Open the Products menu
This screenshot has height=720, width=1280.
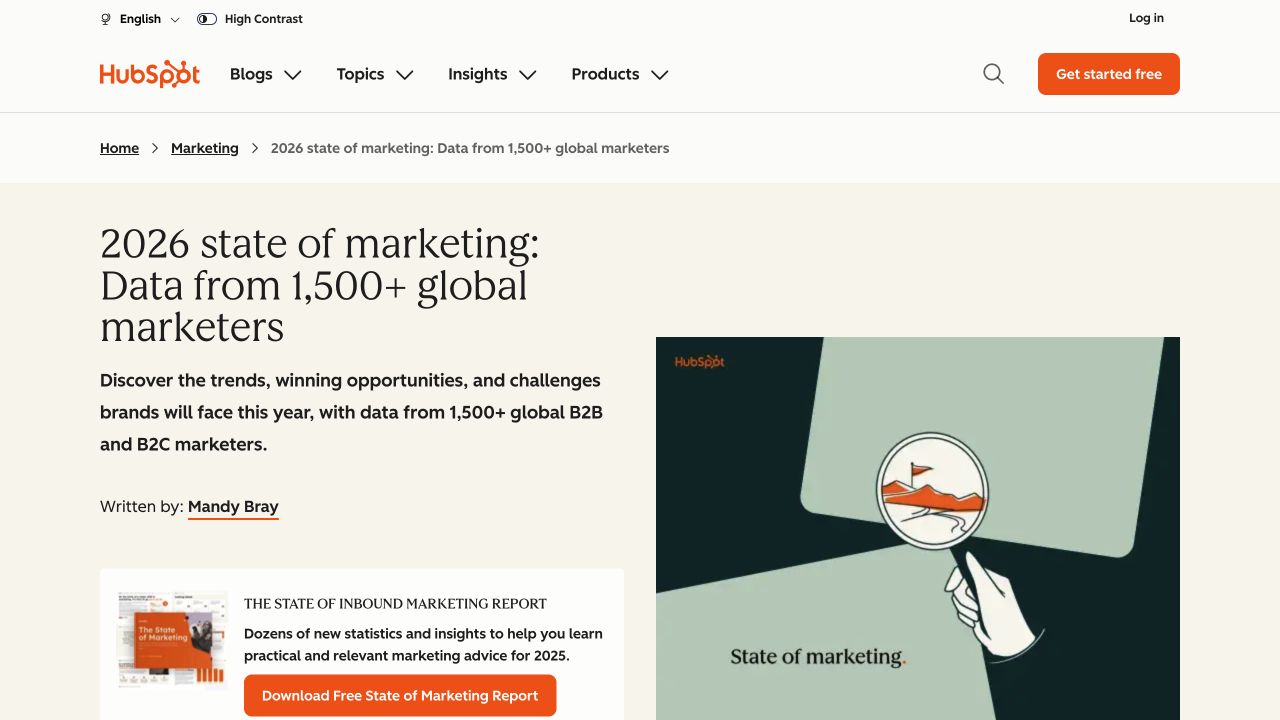(620, 74)
